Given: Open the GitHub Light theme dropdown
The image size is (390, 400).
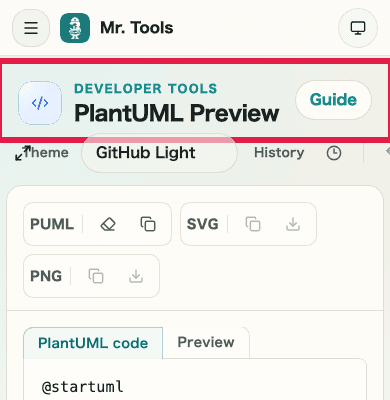Looking at the screenshot, I should click(x=160, y=153).
